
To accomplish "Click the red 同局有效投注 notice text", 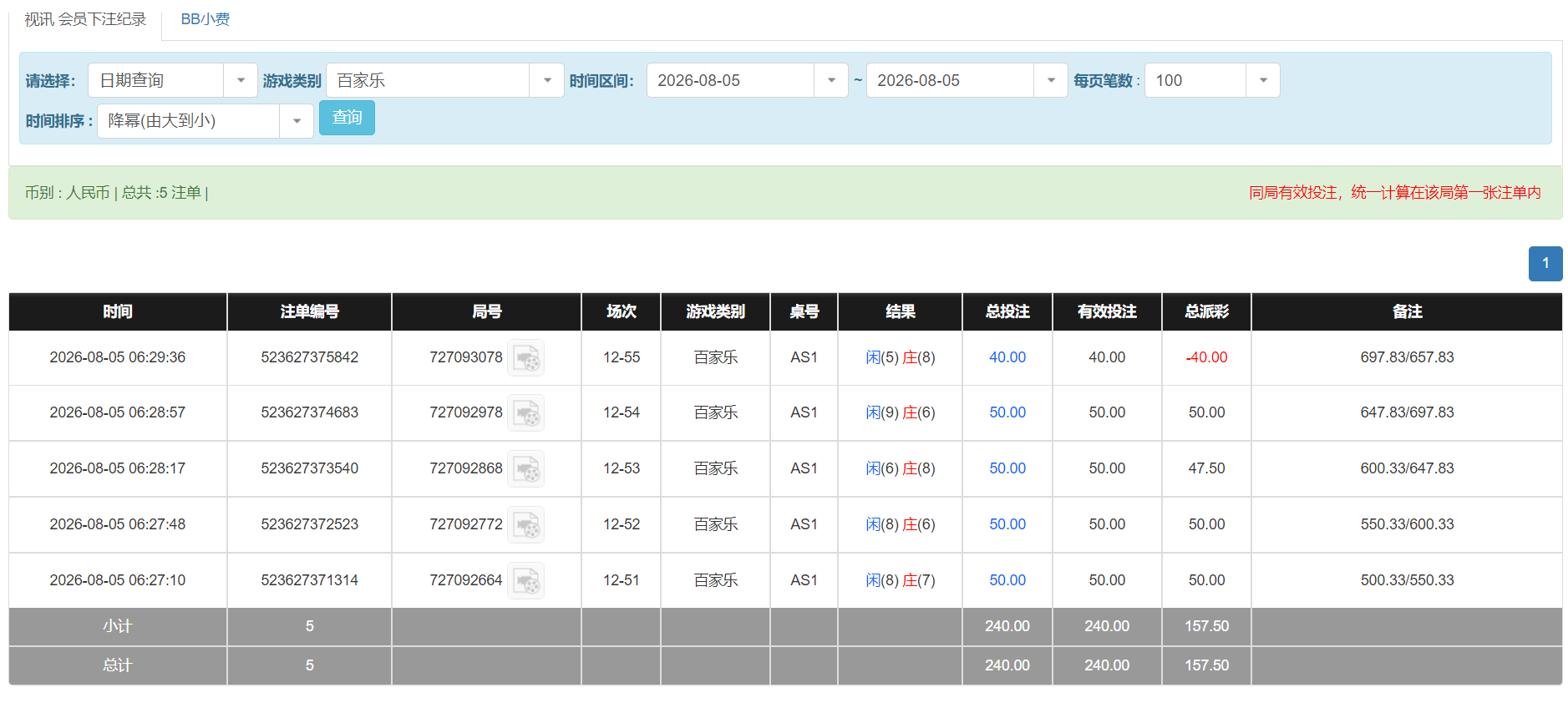I will pos(1394,193).
